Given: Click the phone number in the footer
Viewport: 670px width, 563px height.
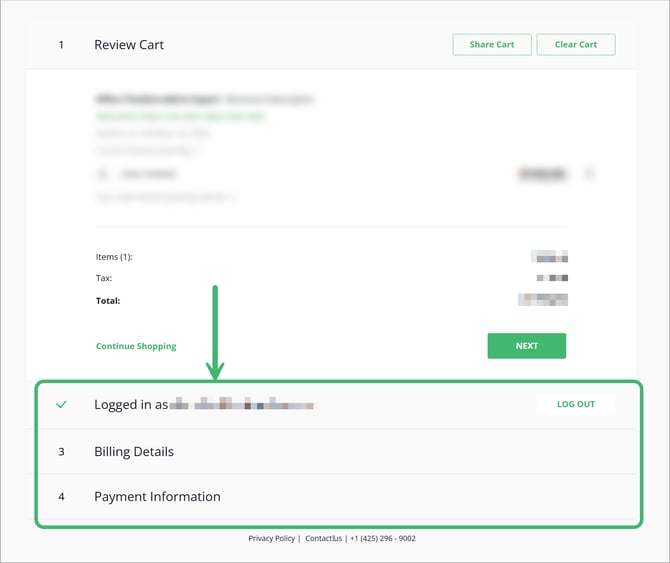Looking at the screenshot, I should click(383, 538).
